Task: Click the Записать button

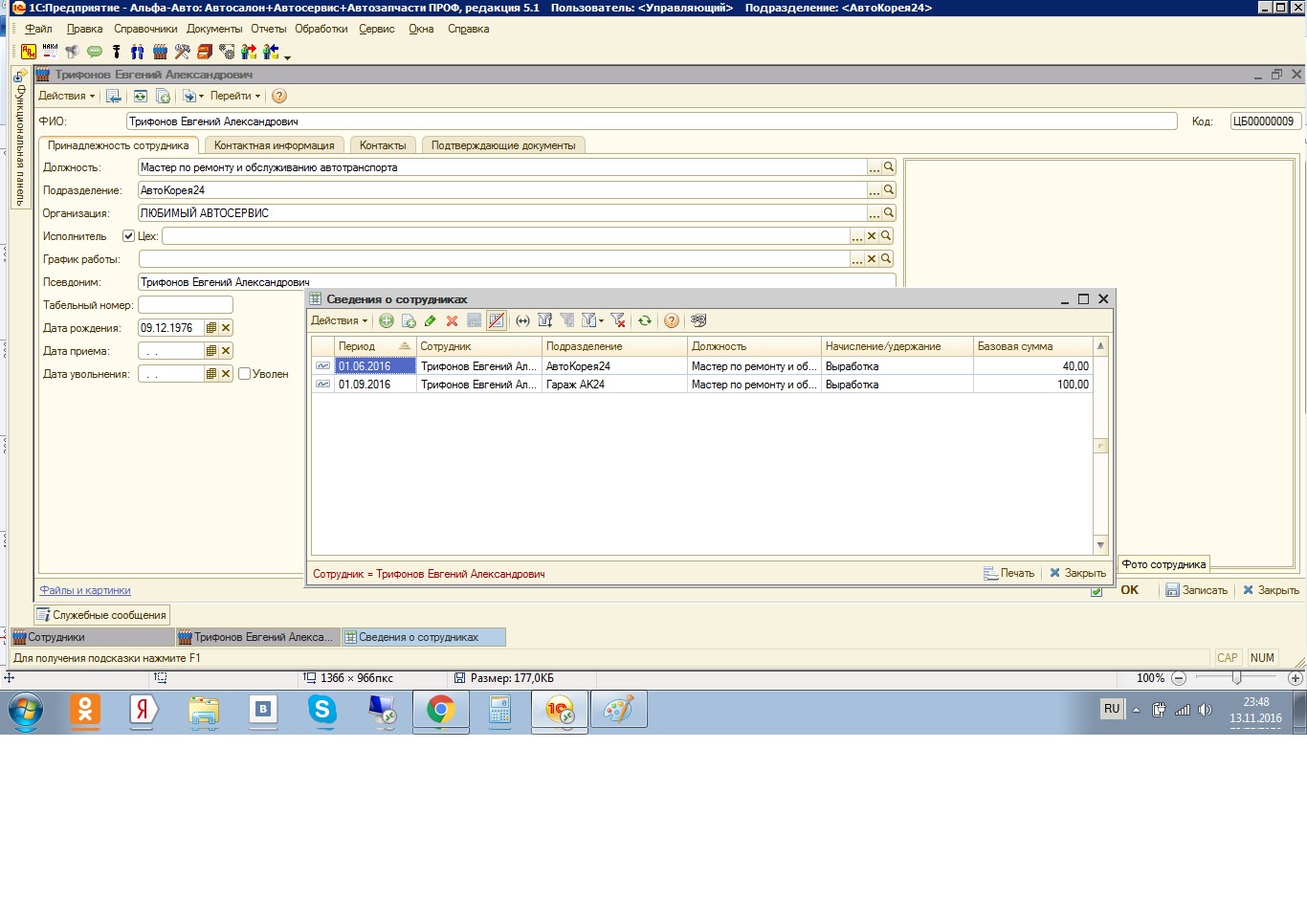Action: click(1196, 590)
